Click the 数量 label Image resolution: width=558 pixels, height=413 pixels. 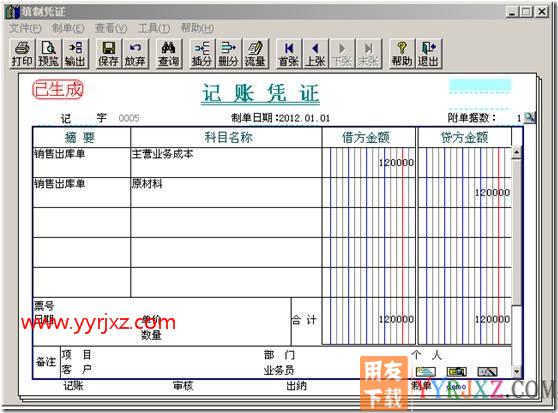pyautogui.click(x=151, y=335)
